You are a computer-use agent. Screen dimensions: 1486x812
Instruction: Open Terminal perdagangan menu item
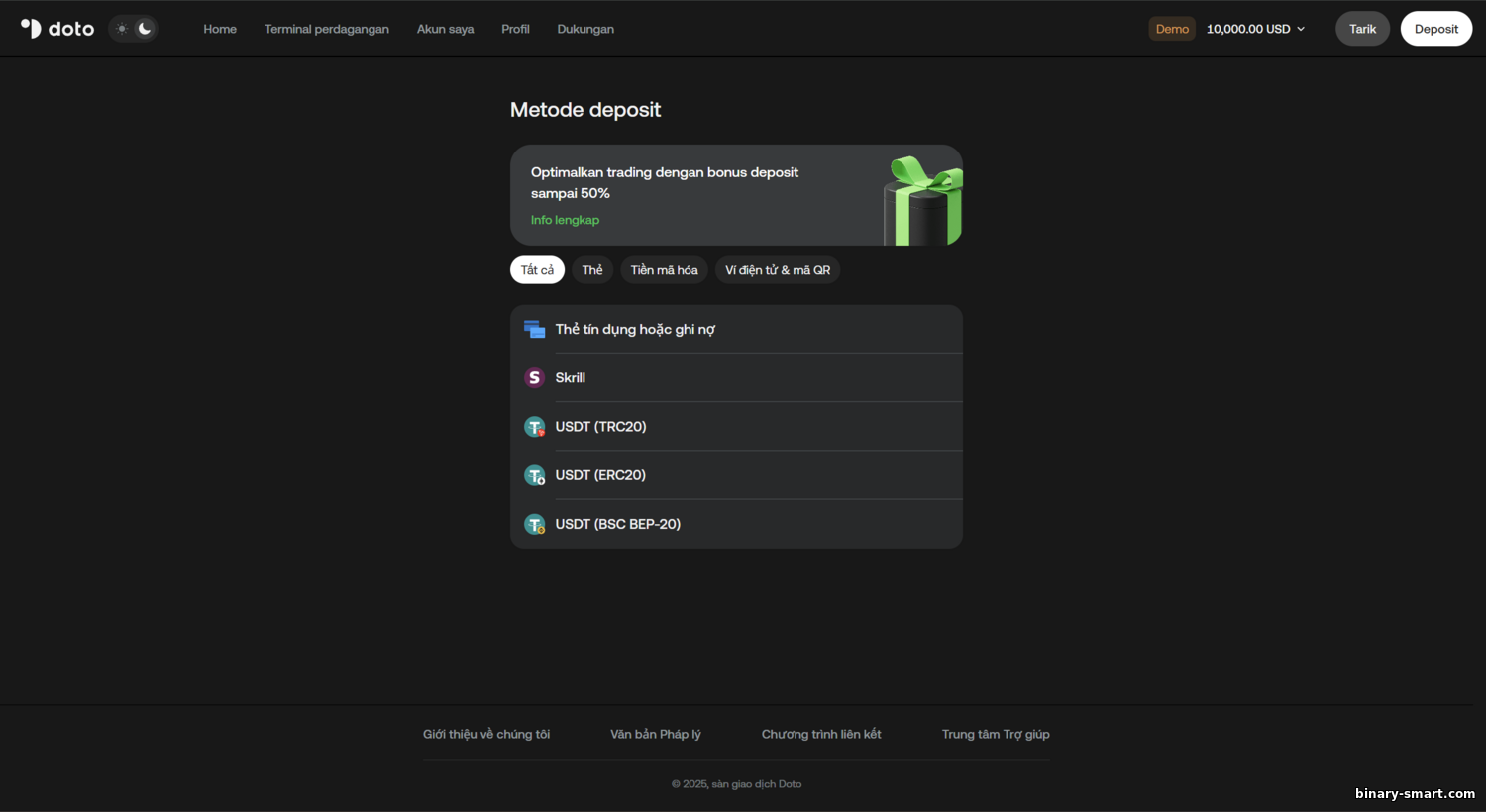(x=326, y=29)
